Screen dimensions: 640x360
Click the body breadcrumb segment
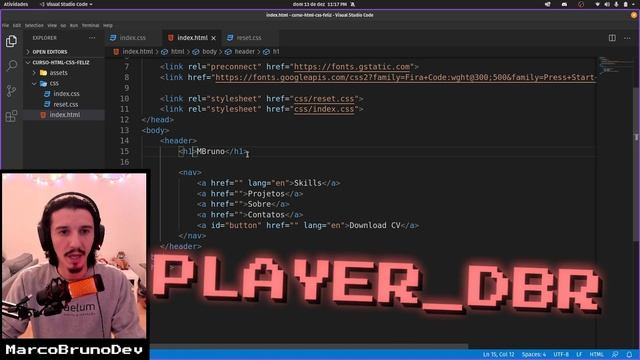(205, 52)
